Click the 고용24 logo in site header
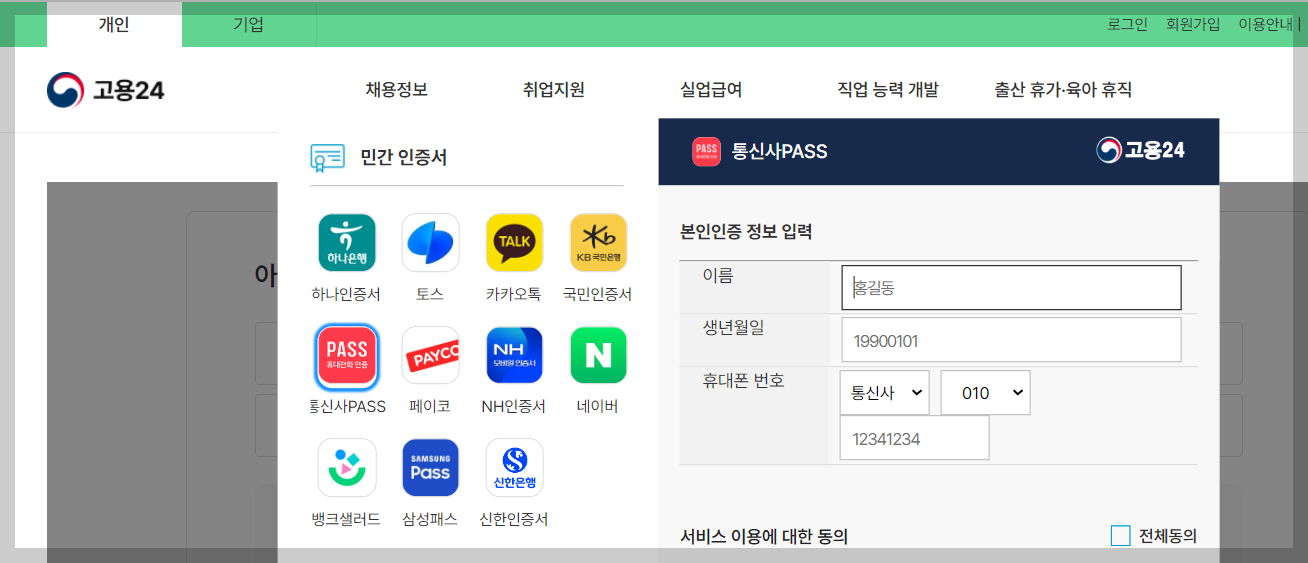 106,90
